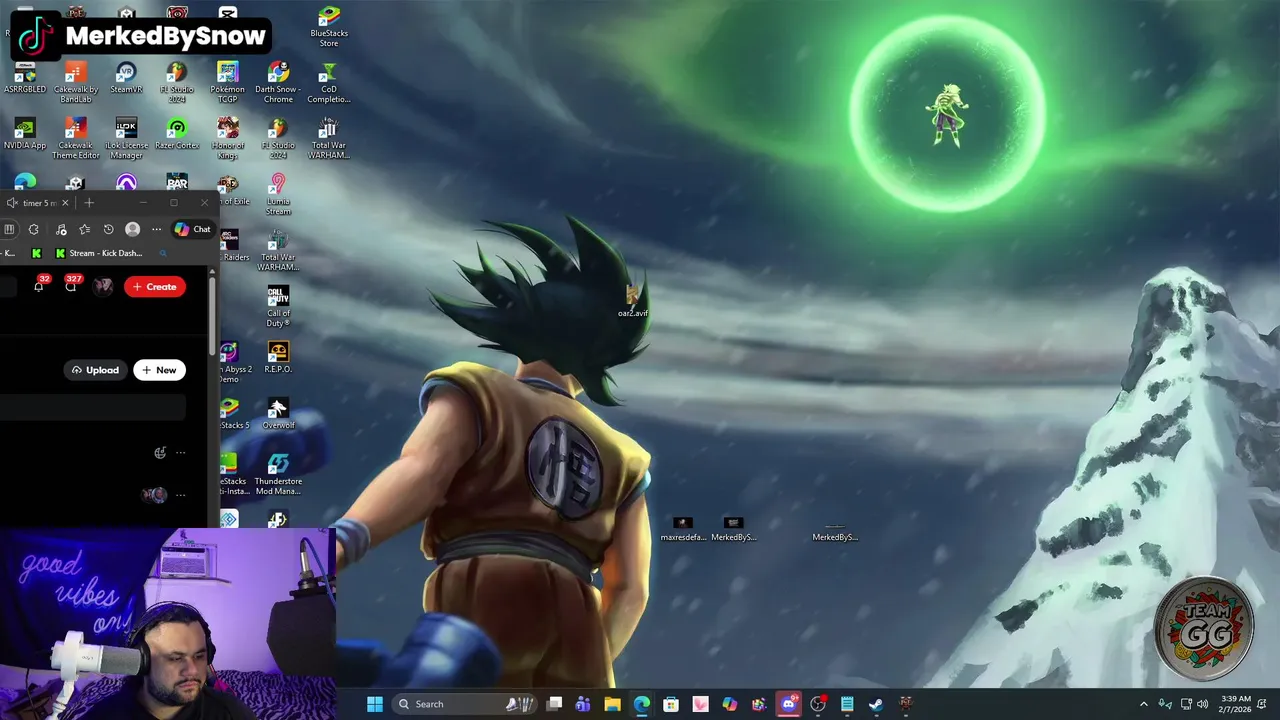Click the Windows Start button
The image size is (1280, 720).
click(375, 704)
